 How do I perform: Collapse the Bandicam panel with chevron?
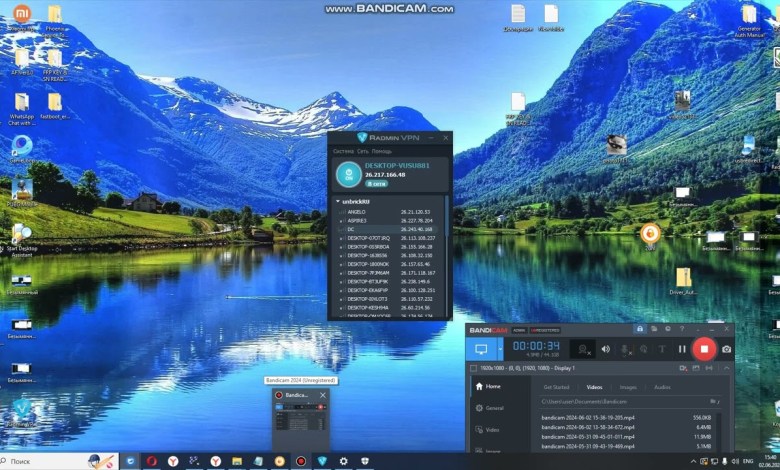coord(726,368)
